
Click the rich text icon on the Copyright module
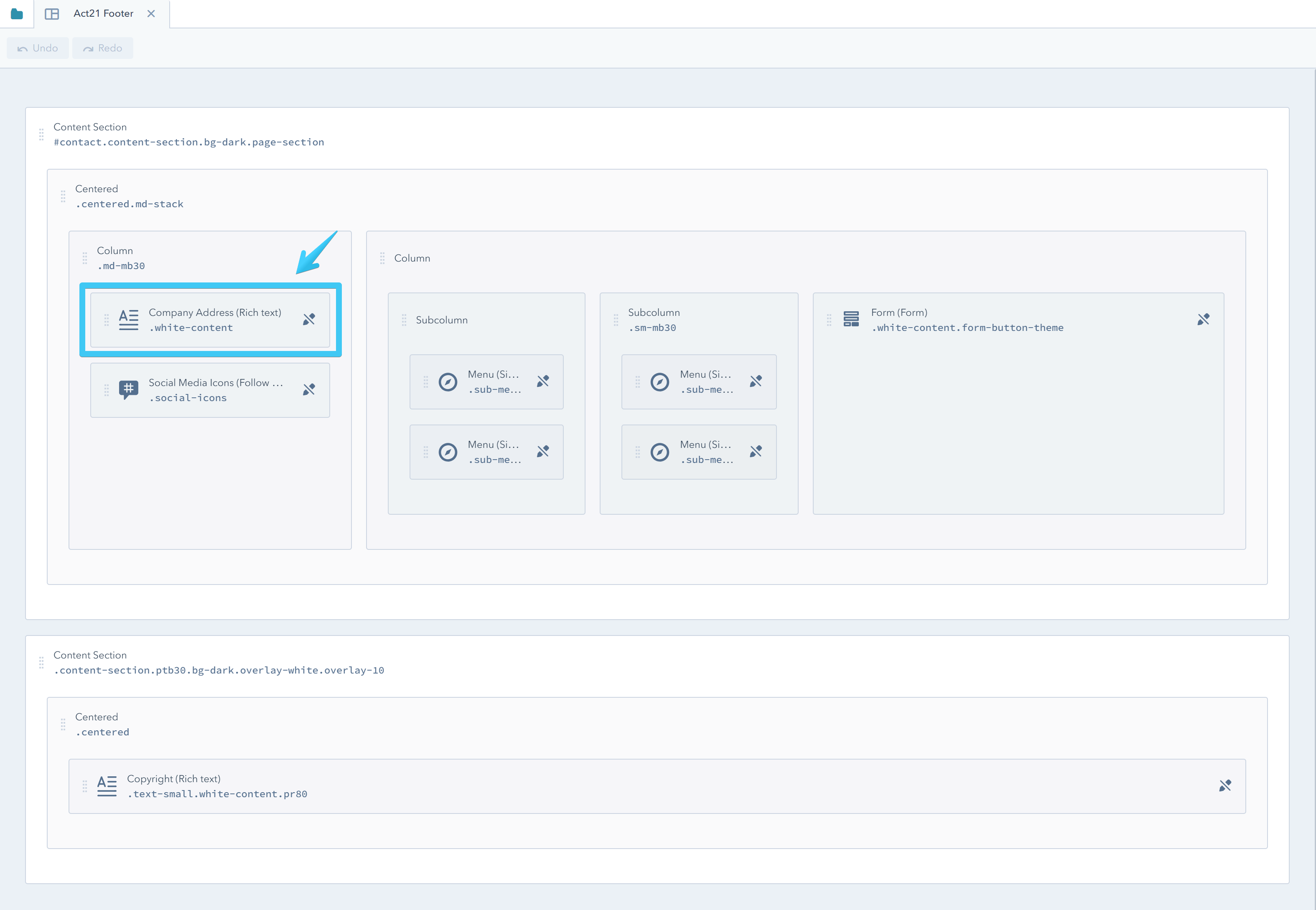107,786
